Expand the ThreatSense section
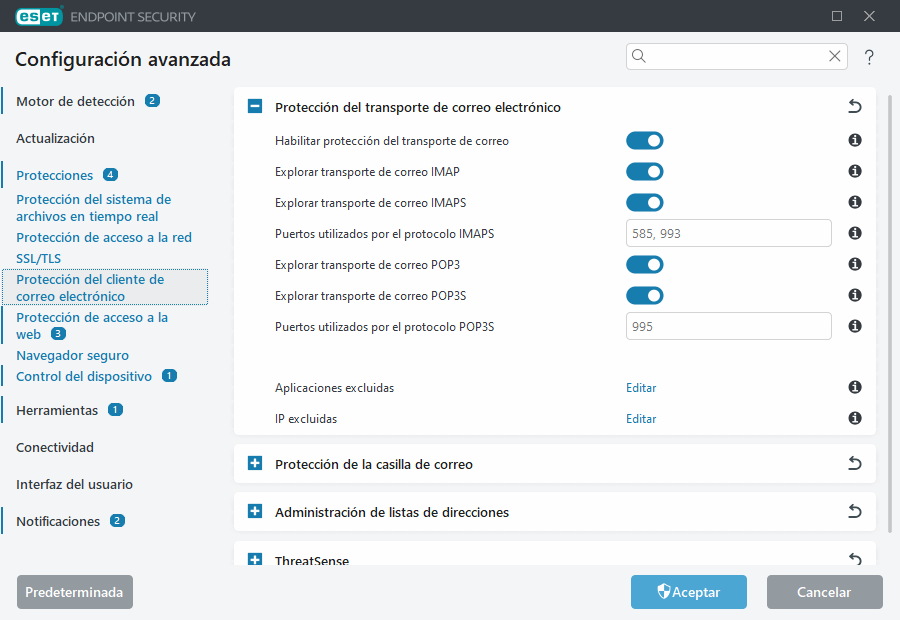 pos(254,558)
